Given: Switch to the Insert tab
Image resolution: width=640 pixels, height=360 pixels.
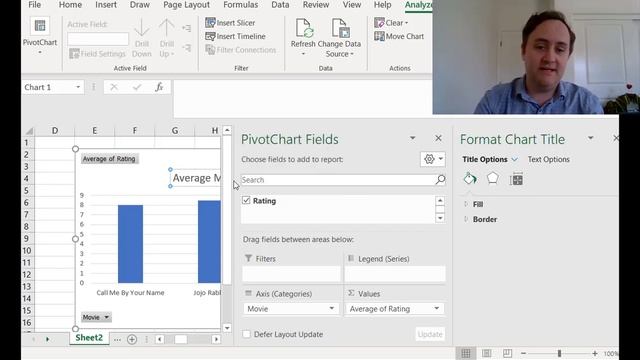Looking at the screenshot, I should (106, 5).
